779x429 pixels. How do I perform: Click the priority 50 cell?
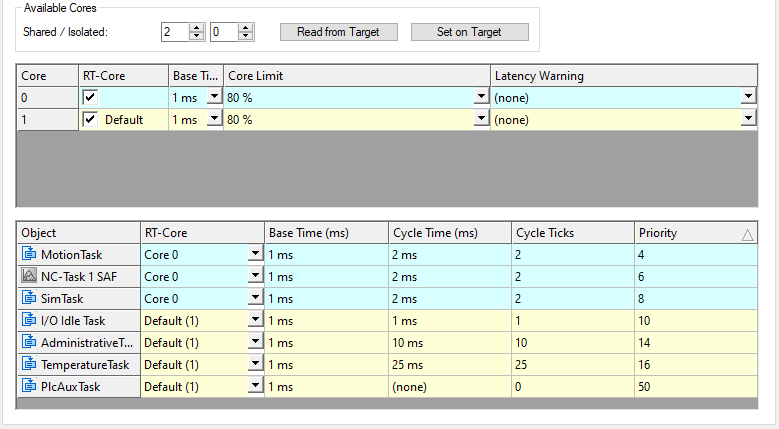[696, 386]
